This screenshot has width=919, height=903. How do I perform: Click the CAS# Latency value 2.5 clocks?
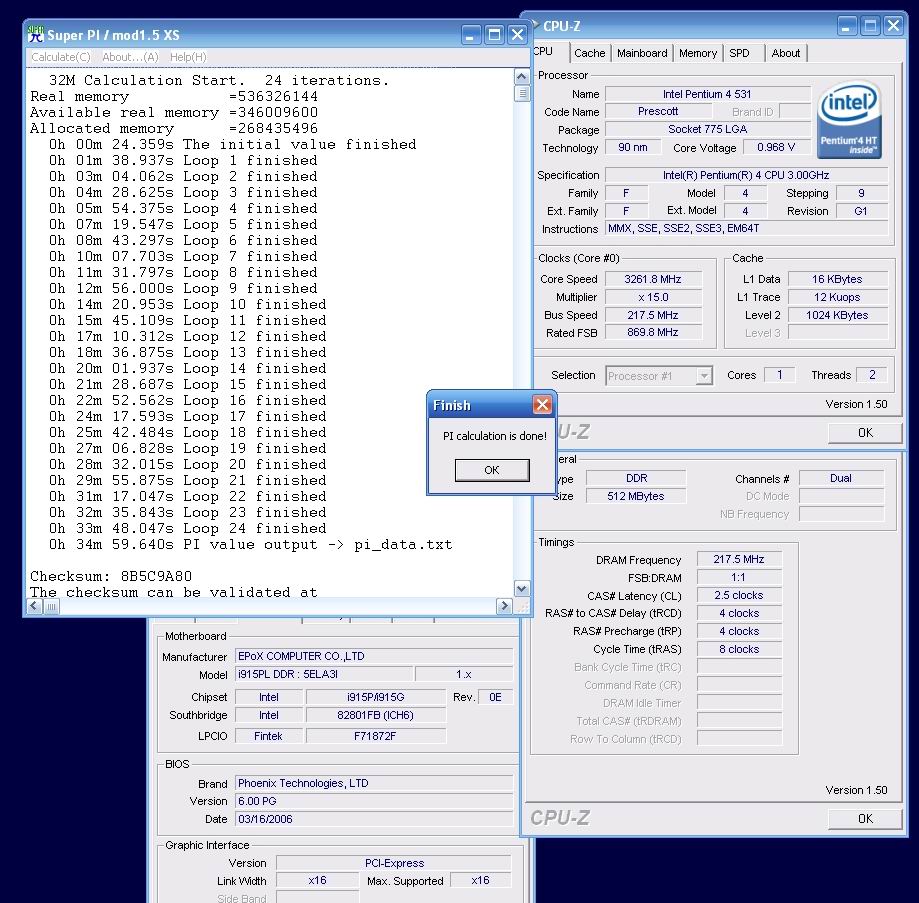(739, 595)
